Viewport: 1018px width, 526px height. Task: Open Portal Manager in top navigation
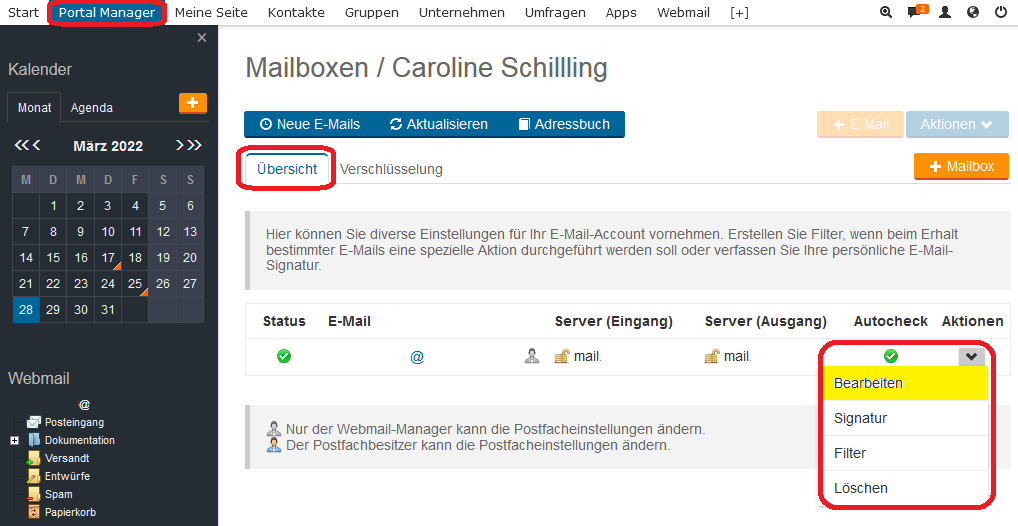click(107, 12)
